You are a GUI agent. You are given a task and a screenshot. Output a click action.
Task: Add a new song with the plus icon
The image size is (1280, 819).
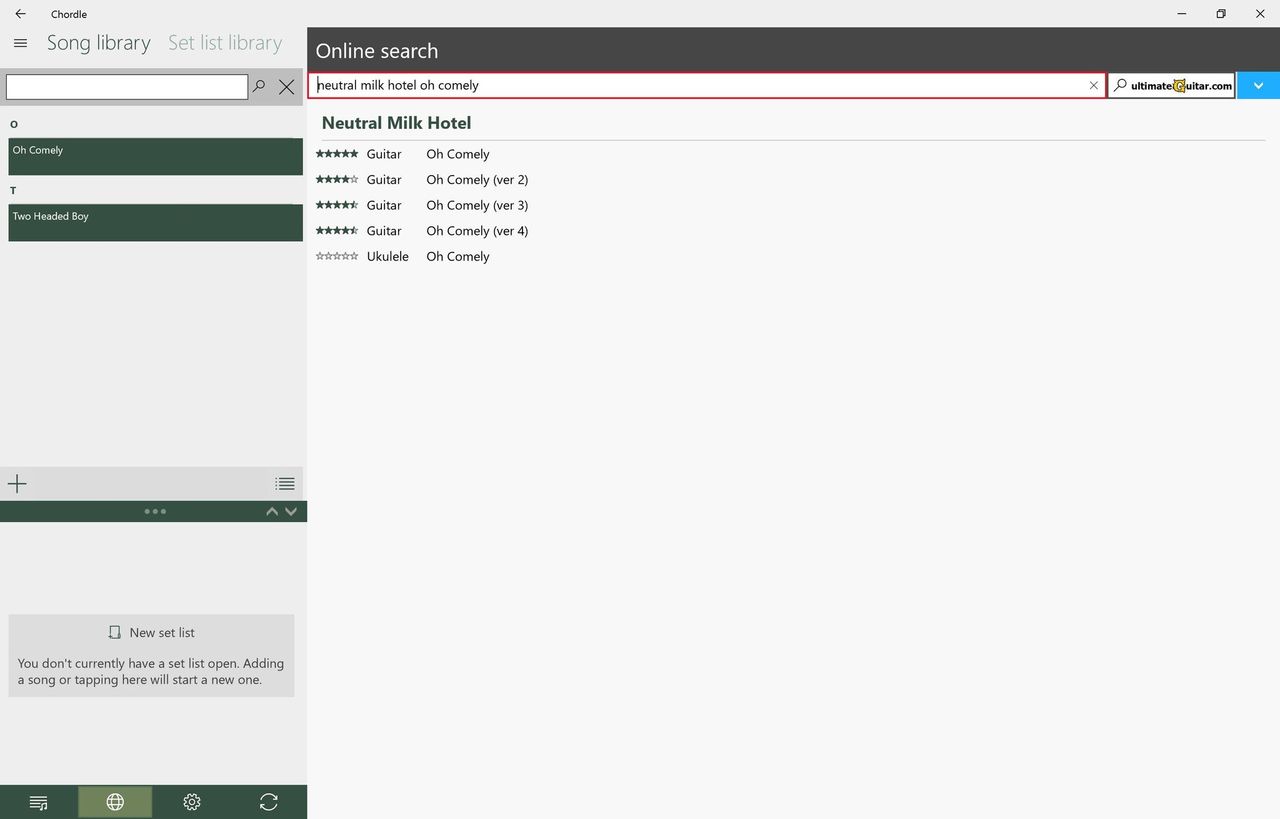point(17,484)
